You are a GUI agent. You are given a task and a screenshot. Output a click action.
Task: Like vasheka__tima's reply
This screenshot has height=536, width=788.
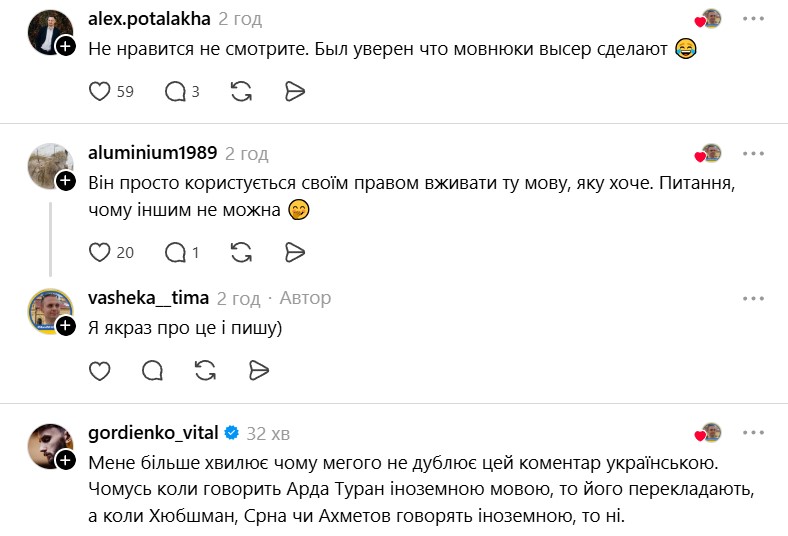(100, 371)
